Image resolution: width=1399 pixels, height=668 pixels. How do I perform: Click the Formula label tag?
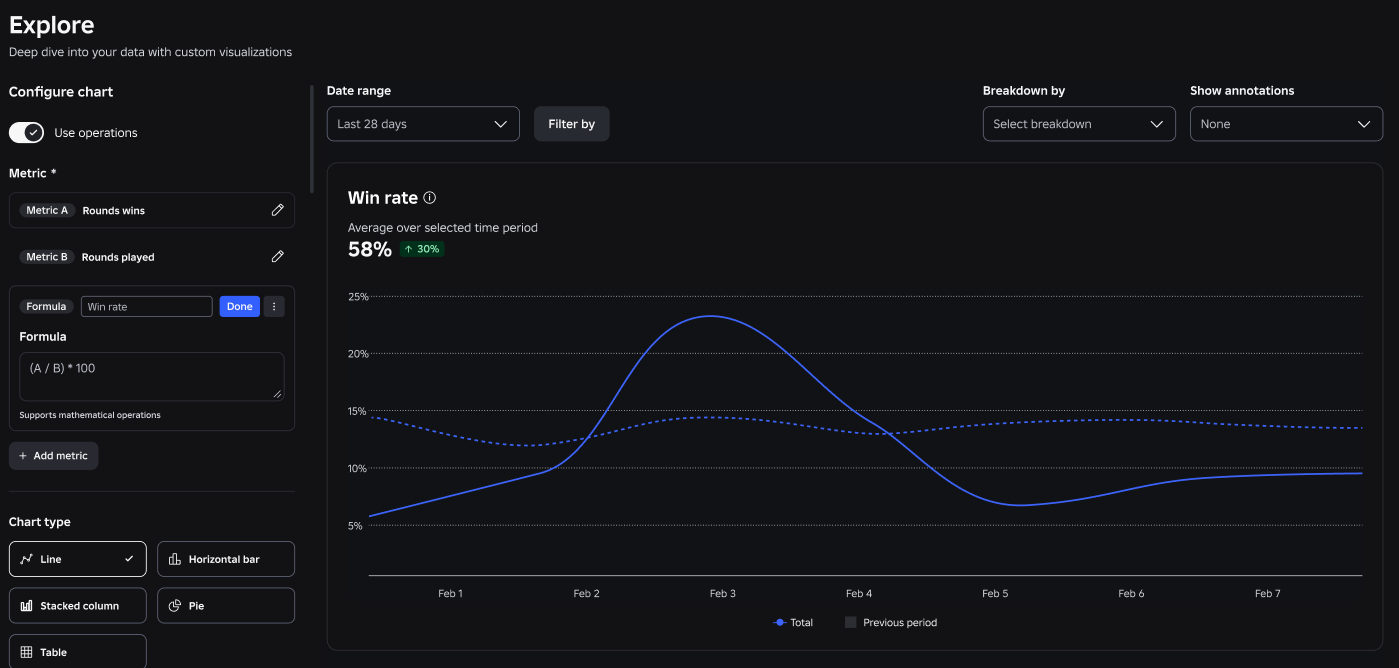46,307
